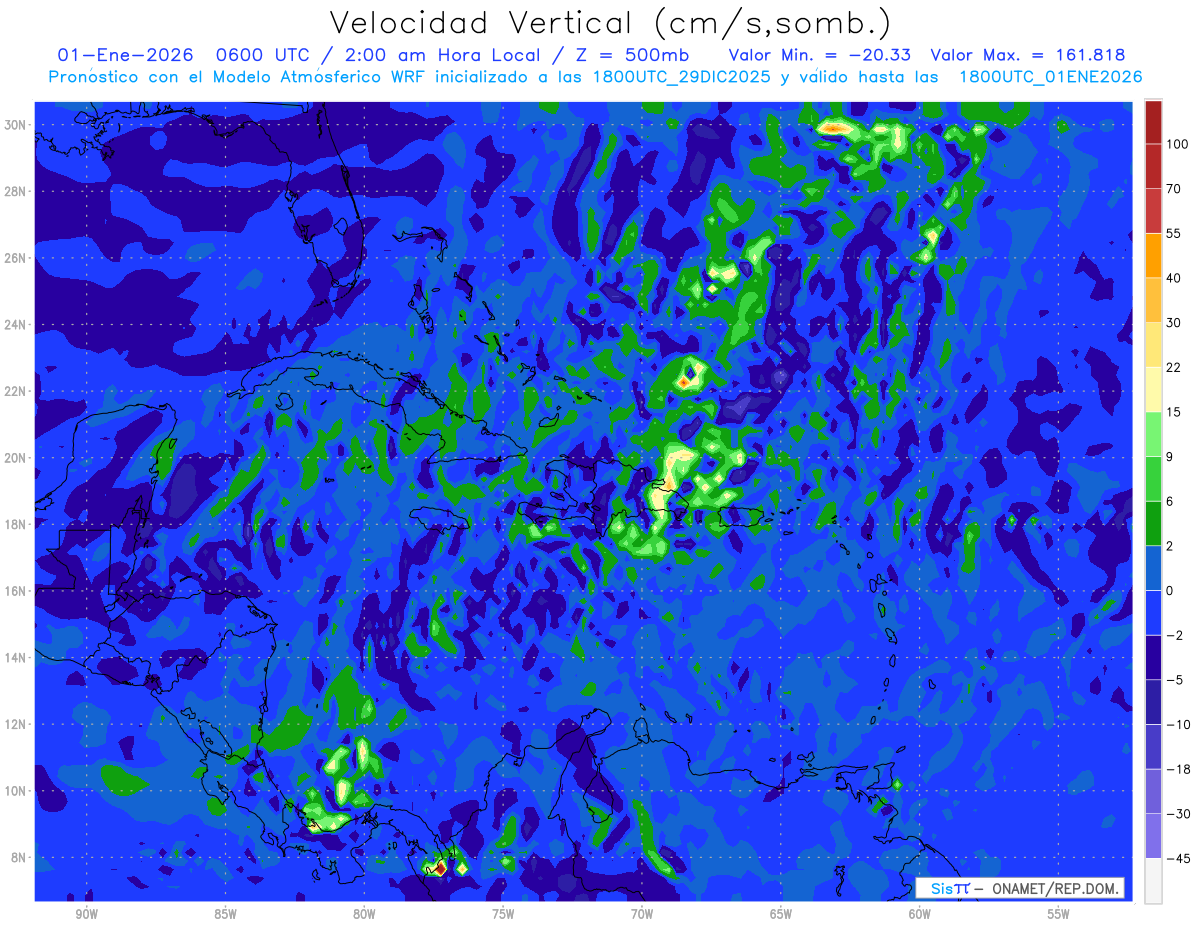This screenshot has height=927, width=1200.
Task: Click the '14N' latitude label
Action: tap(17, 658)
